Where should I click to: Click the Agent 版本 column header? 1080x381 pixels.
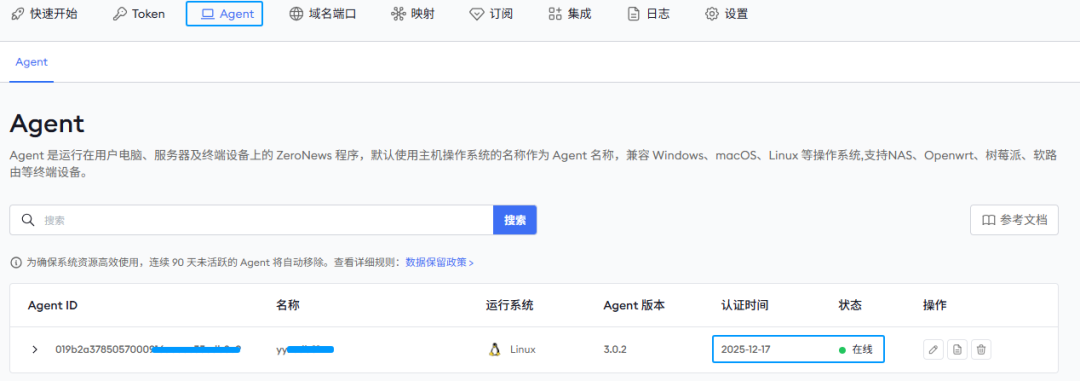pyautogui.click(x=634, y=305)
